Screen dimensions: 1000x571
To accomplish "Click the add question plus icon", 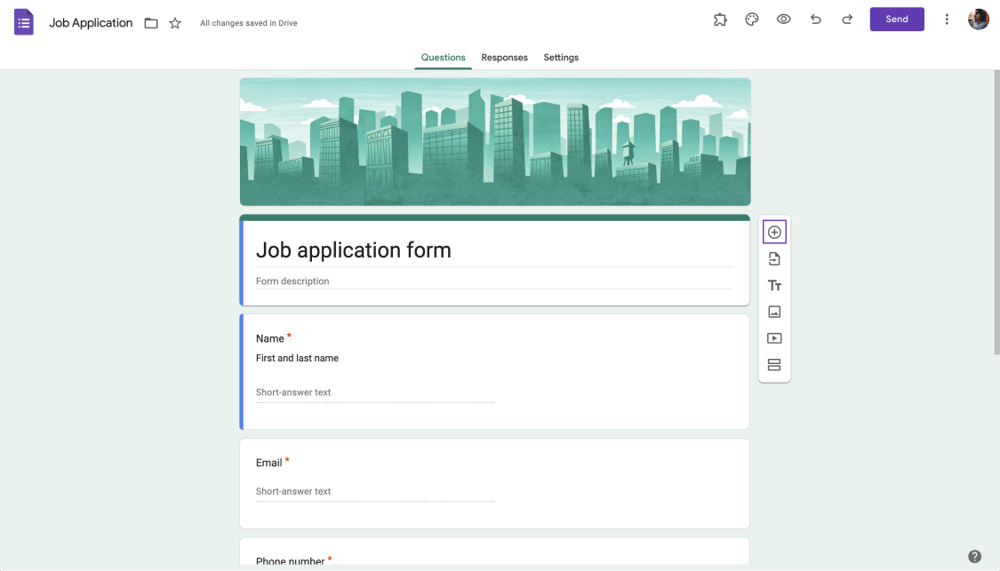I will click(774, 232).
